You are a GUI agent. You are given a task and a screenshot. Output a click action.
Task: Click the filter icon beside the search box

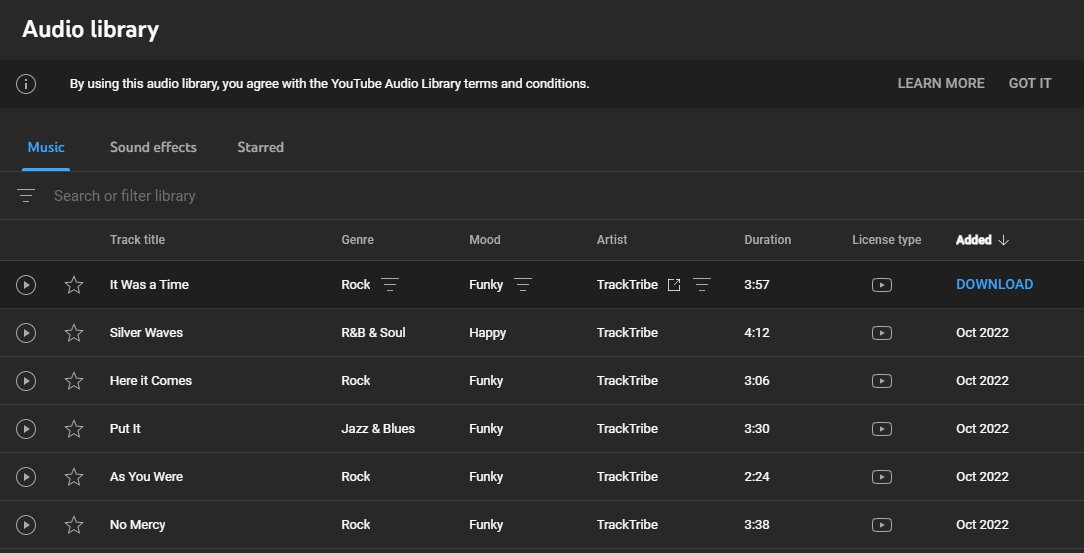click(26, 196)
